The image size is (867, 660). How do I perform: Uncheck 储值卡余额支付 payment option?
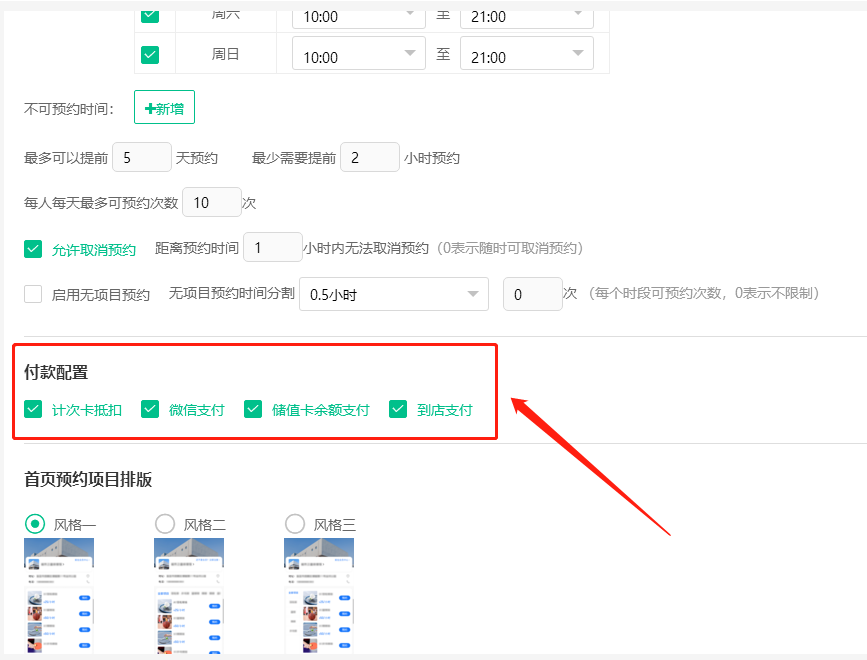tap(252, 409)
